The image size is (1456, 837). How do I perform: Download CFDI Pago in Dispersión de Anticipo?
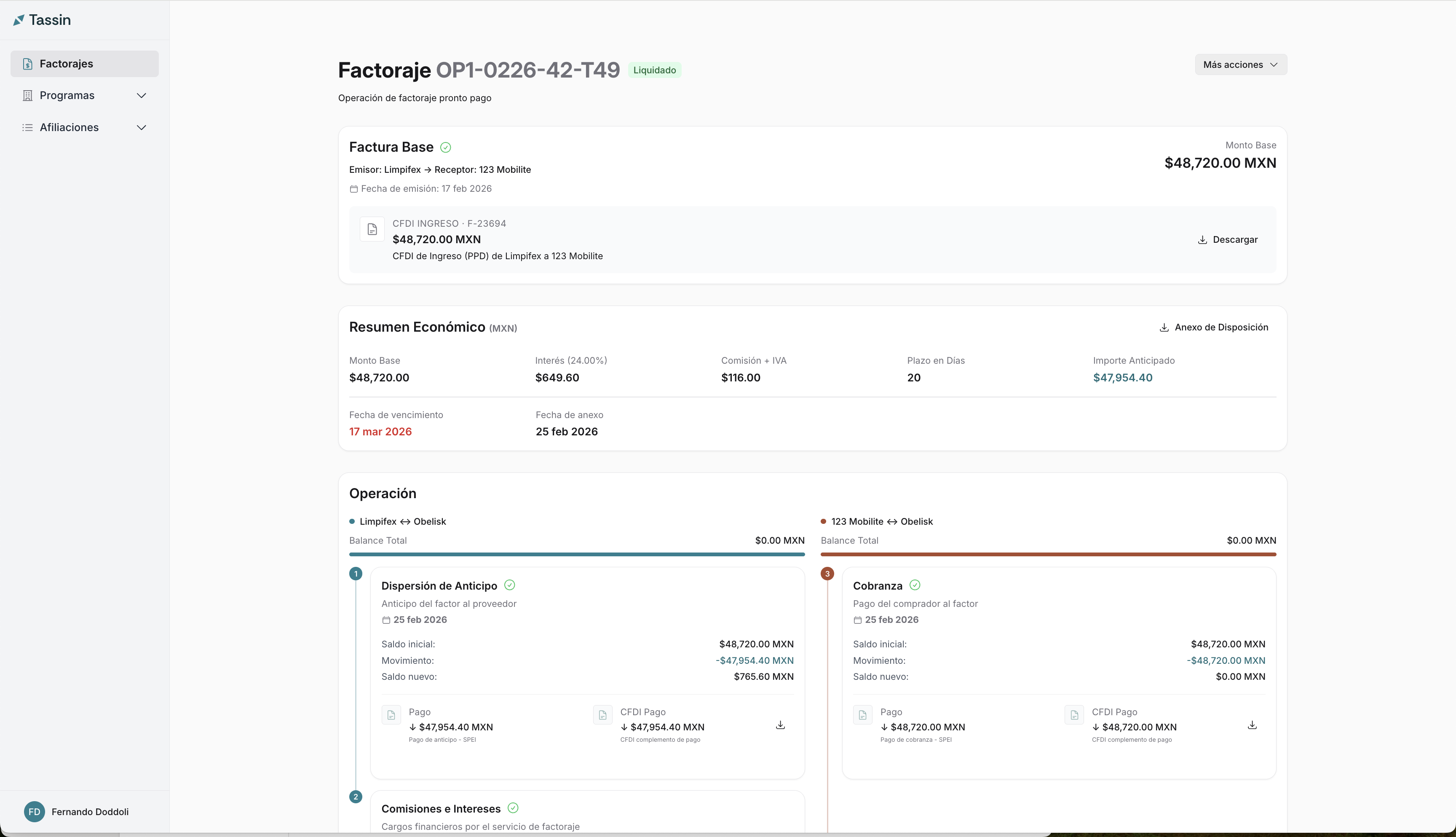(x=780, y=725)
